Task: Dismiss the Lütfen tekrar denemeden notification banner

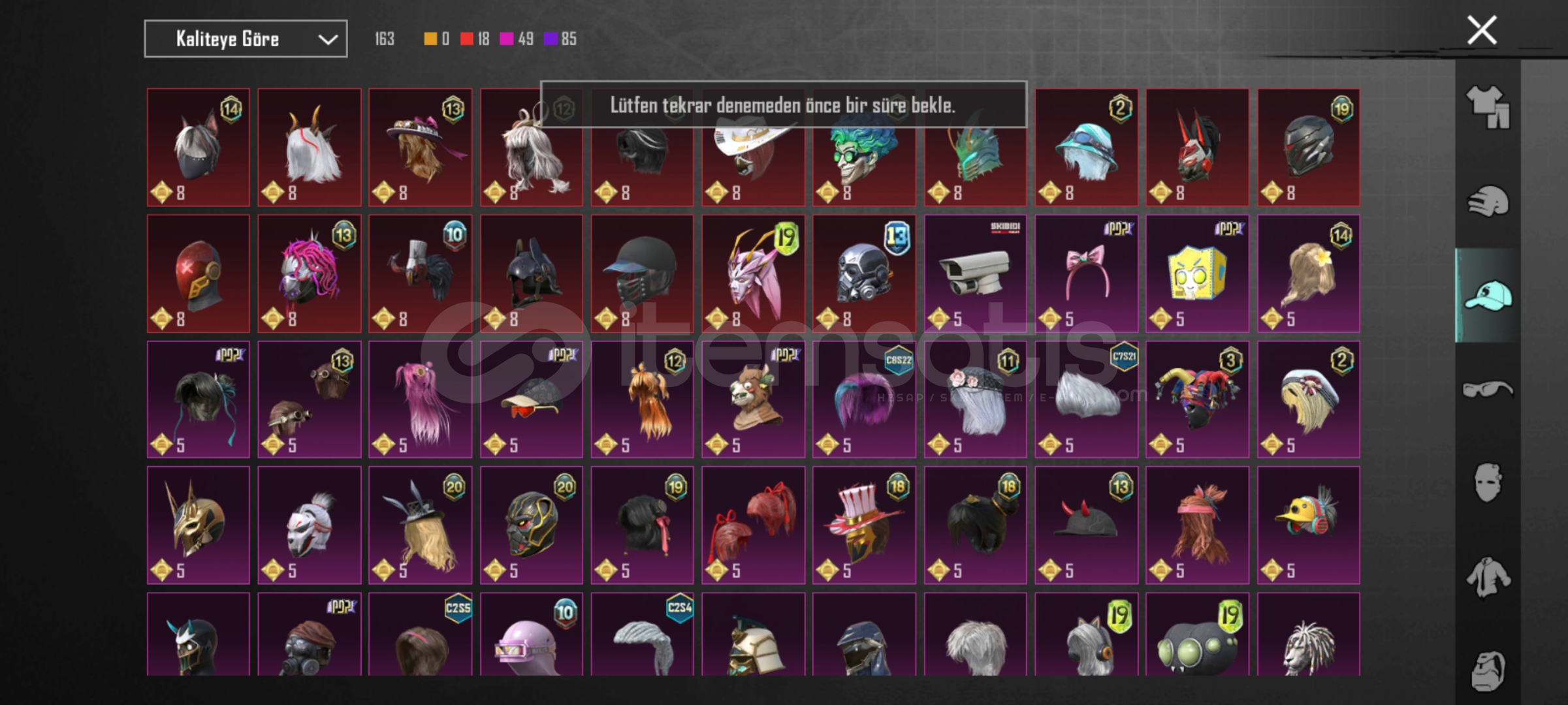Action: coord(783,104)
